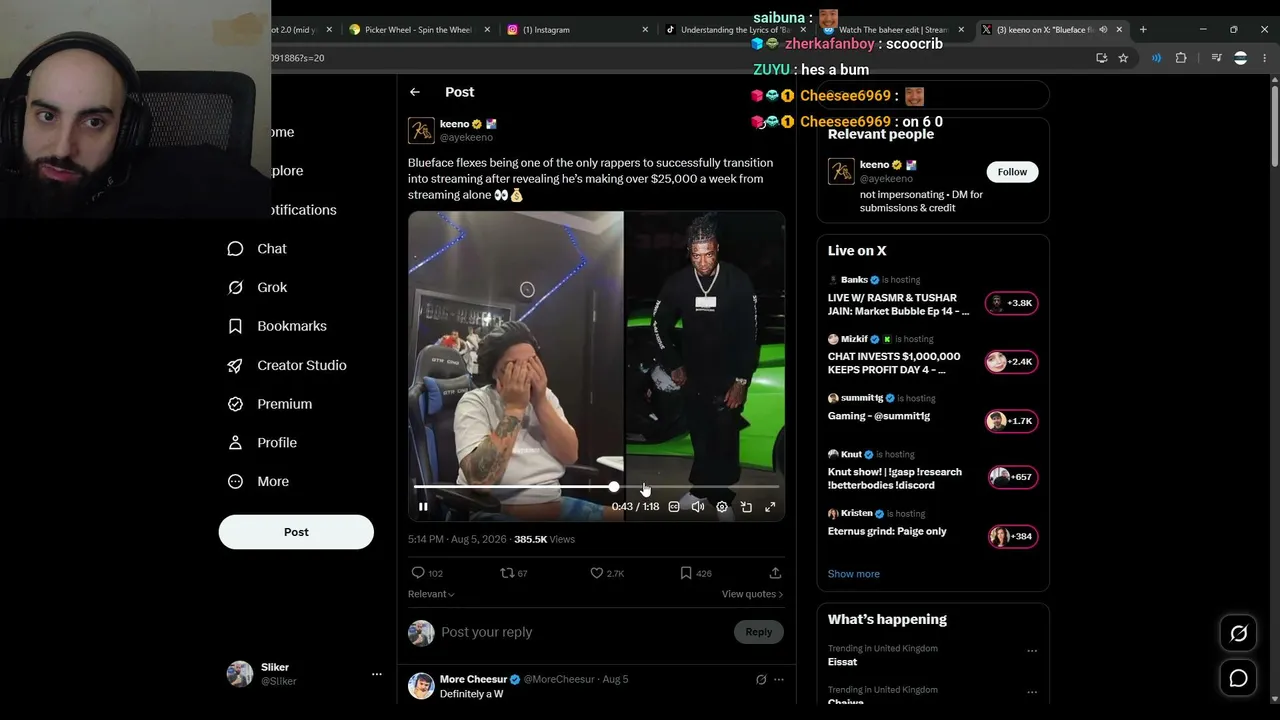Open the @ayekeeno handle on the post
1280x720 pixels.
point(466,138)
